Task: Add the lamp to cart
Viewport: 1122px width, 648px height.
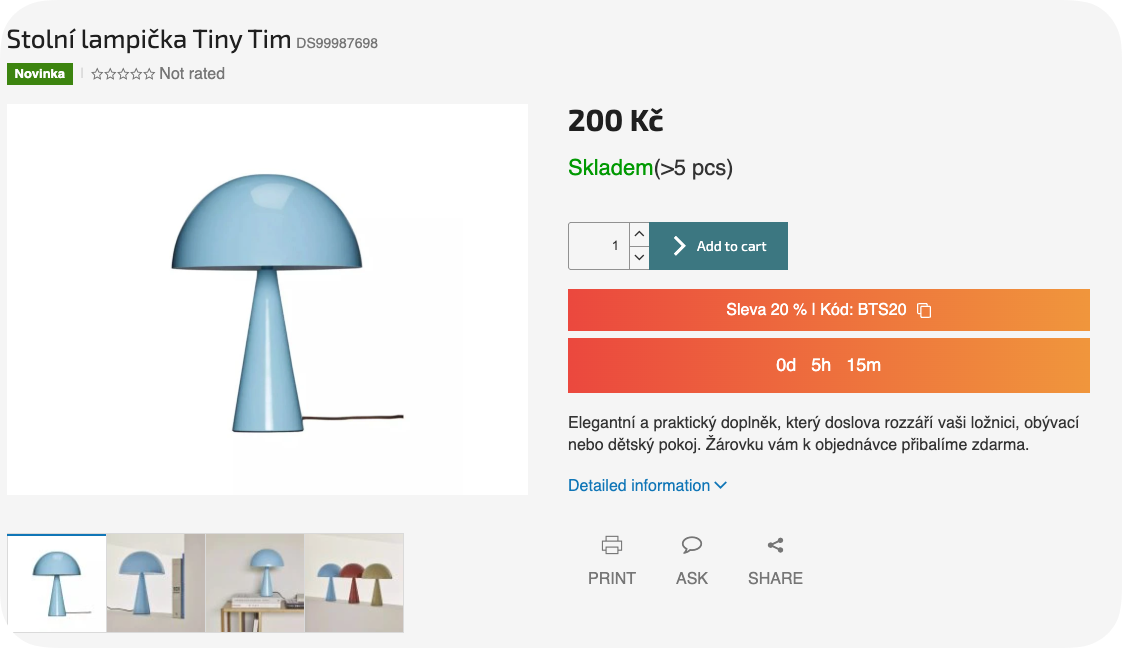Action: point(719,246)
